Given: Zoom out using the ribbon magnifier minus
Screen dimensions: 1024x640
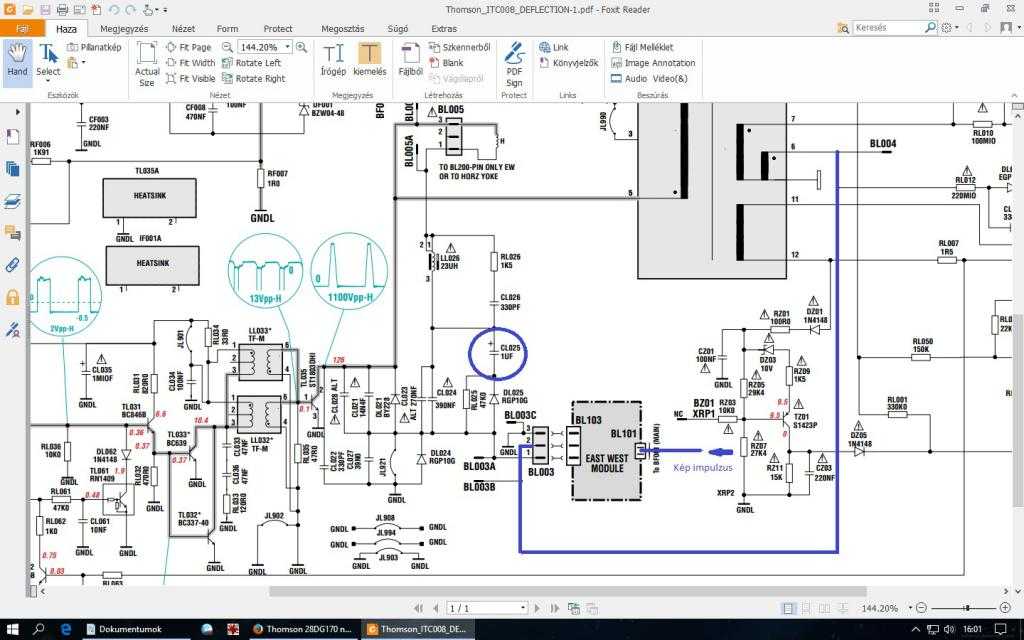Looking at the screenshot, I should click(x=227, y=47).
